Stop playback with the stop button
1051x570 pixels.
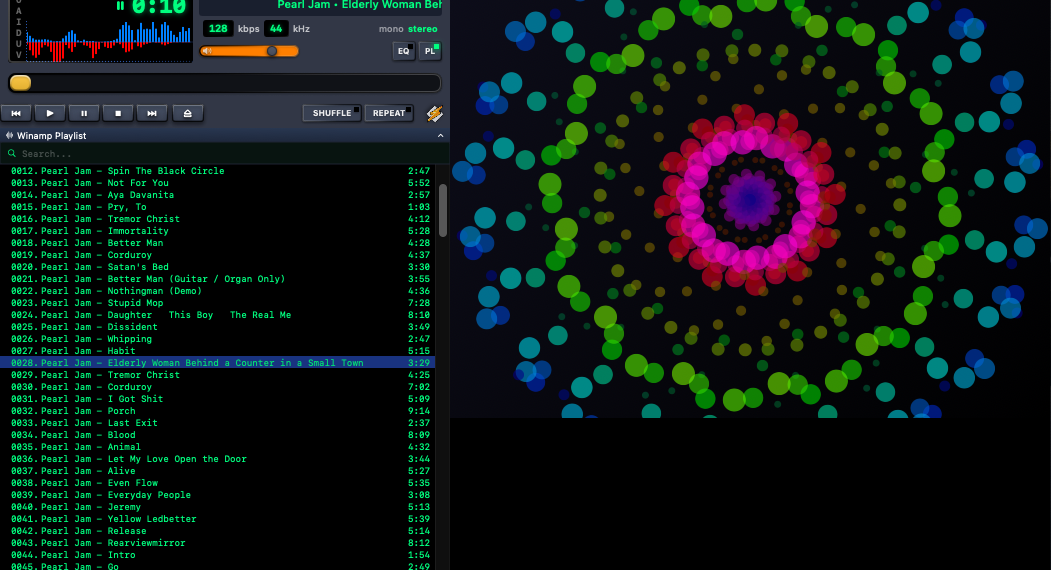click(x=118, y=113)
